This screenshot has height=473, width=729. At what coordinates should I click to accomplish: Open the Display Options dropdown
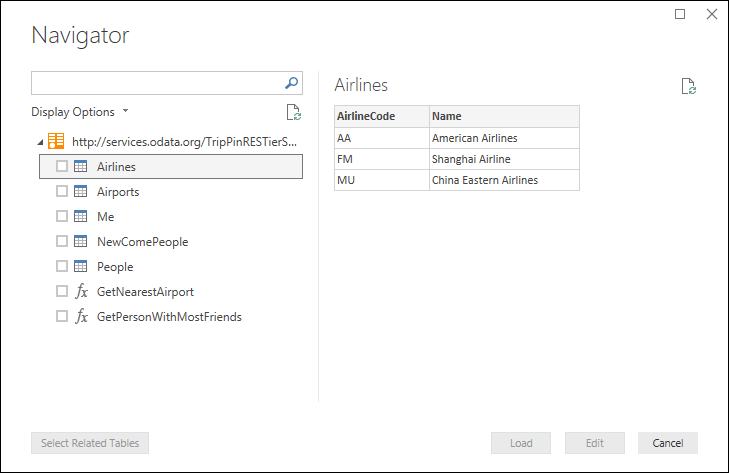coord(80,112)
